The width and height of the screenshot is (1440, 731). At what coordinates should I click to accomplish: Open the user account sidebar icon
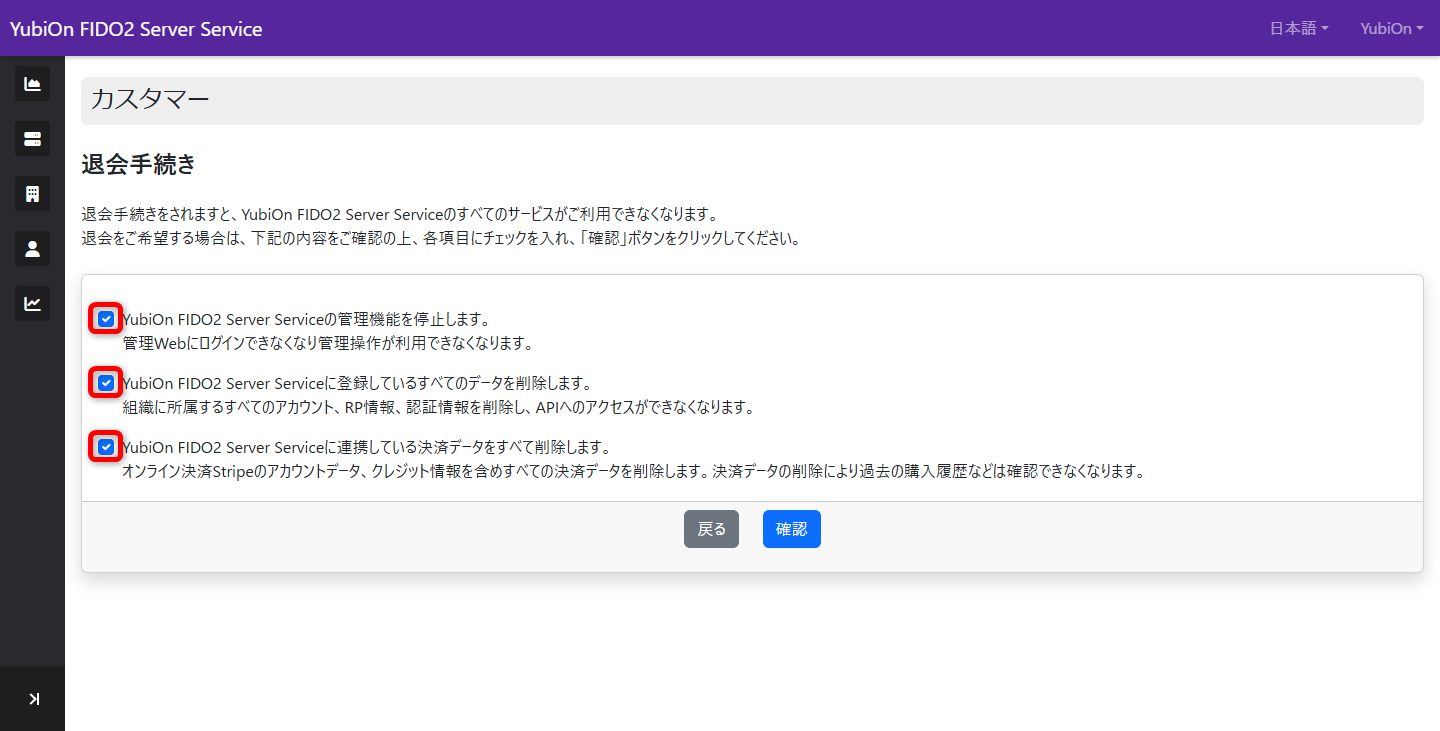32,248
